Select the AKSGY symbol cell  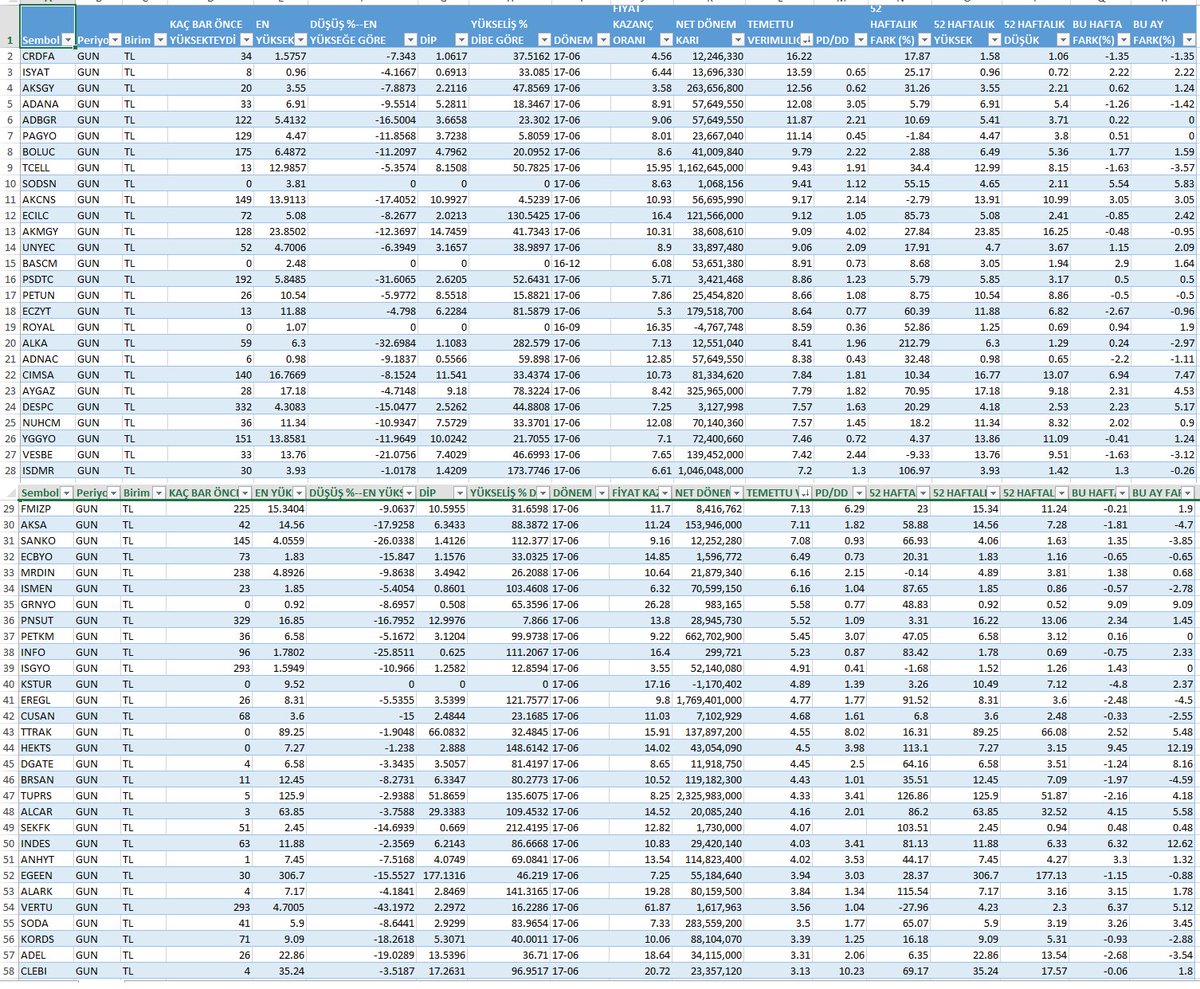46,87
